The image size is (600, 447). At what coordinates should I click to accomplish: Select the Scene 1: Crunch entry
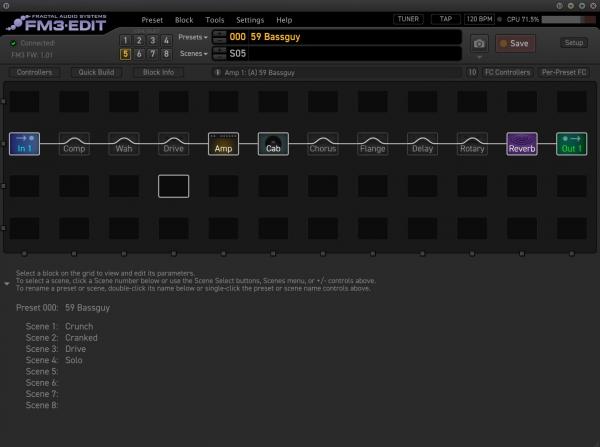[x=59, y=326]
